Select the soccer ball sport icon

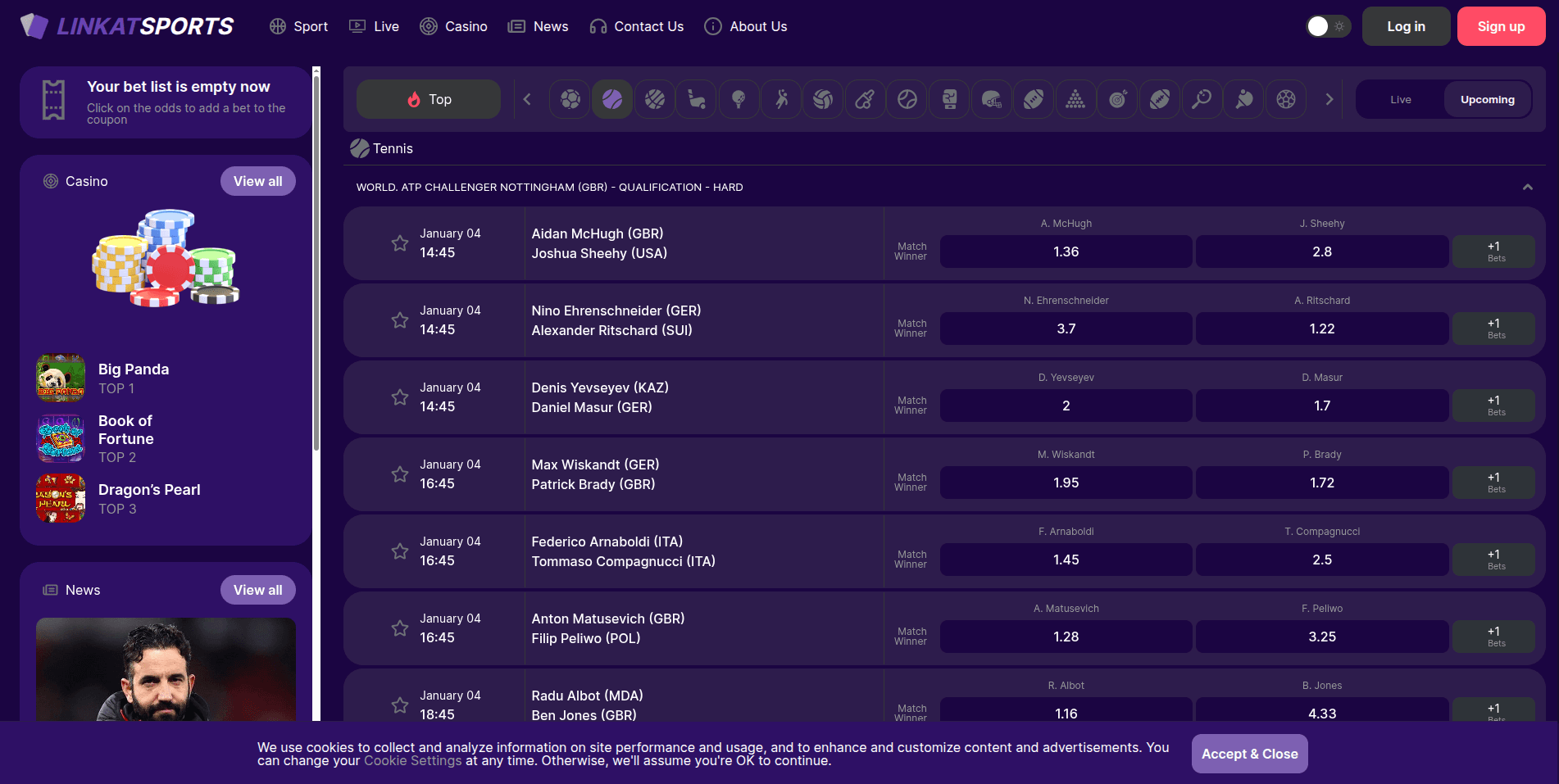[x=570, y=99]
